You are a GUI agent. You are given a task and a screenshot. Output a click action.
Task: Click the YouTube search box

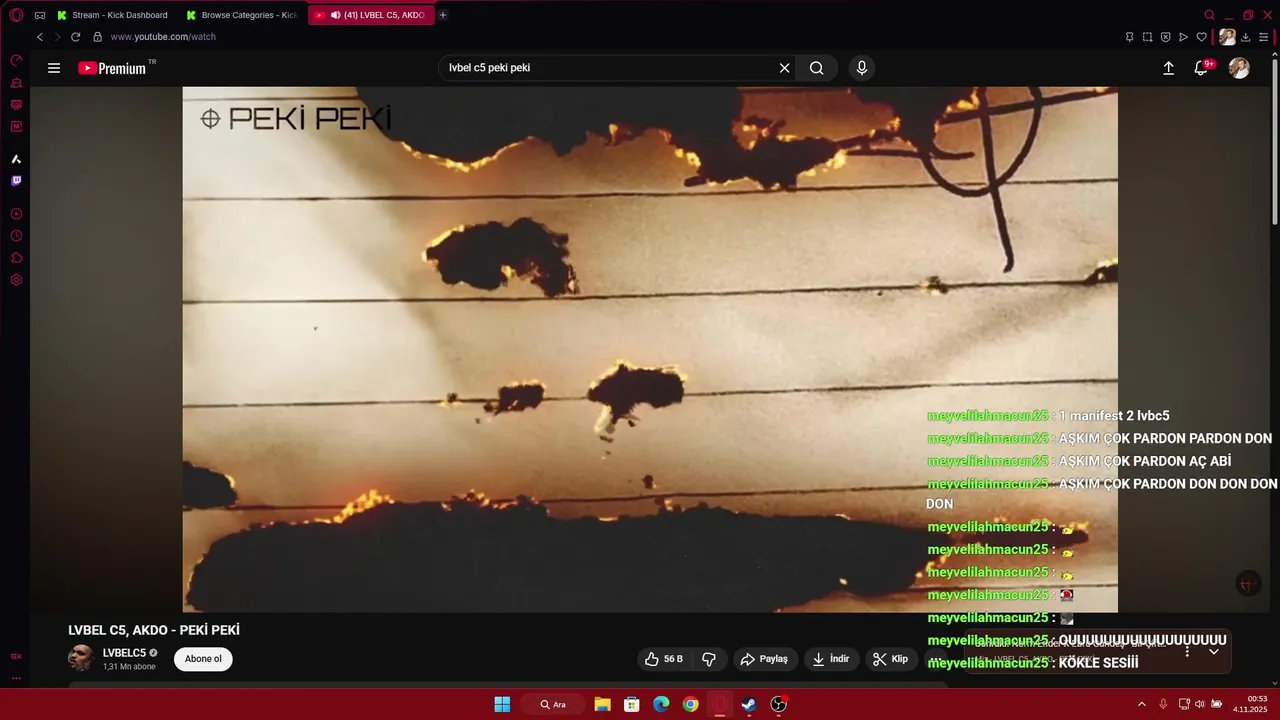tap(610, 68)
